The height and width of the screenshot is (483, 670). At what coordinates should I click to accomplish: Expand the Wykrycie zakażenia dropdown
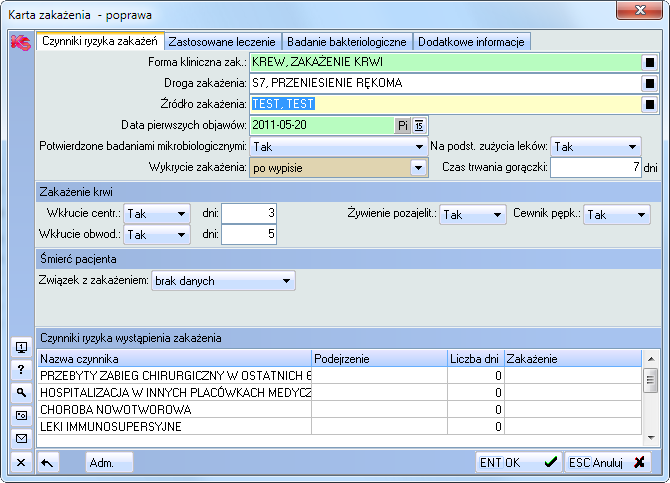click(x=417, y=167)
